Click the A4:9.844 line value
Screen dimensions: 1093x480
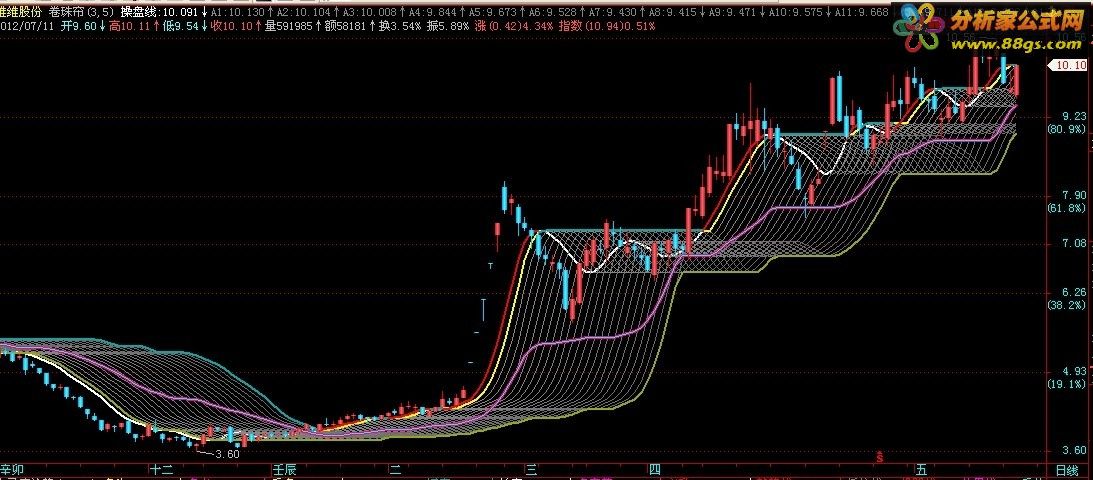pyautogui.click(x=432, y=13)
